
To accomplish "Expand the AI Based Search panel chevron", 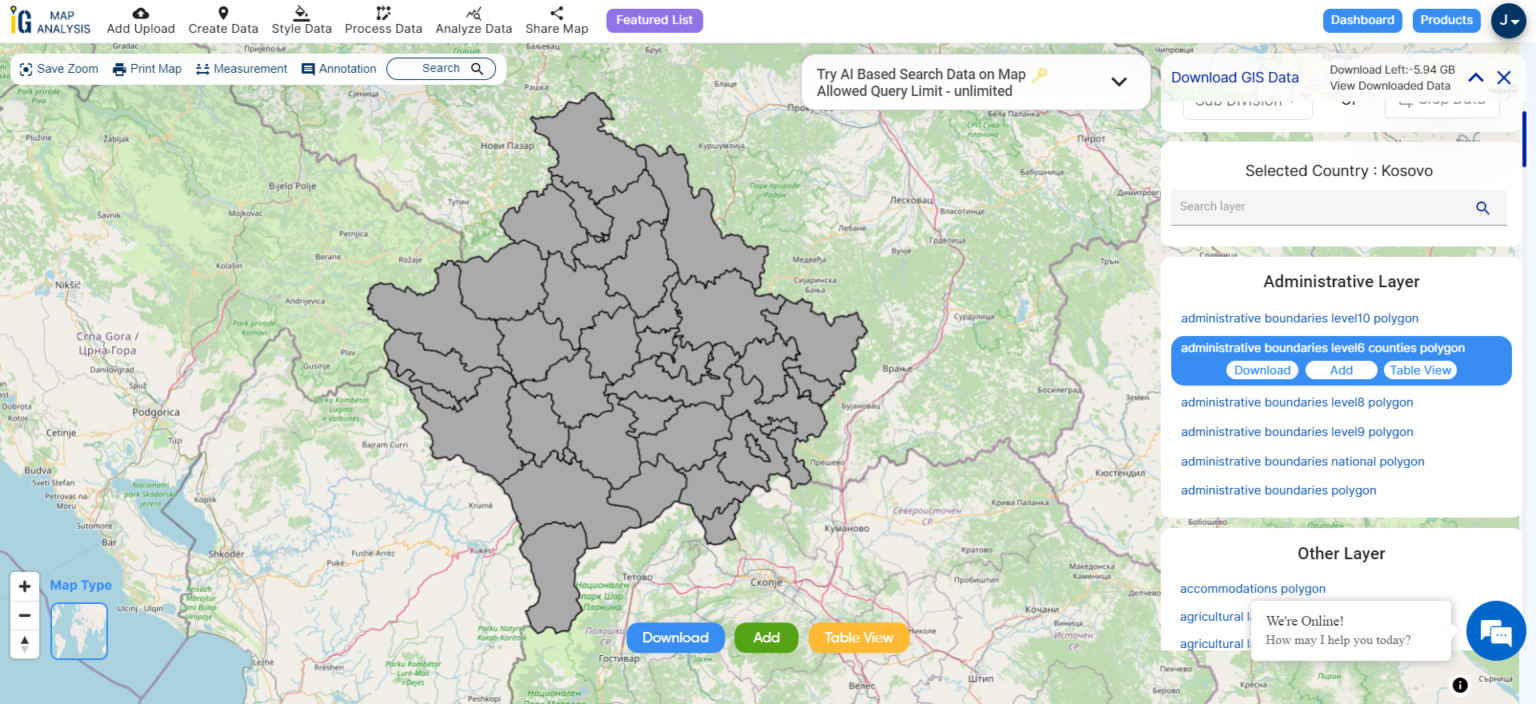I will pos(1119,82).
